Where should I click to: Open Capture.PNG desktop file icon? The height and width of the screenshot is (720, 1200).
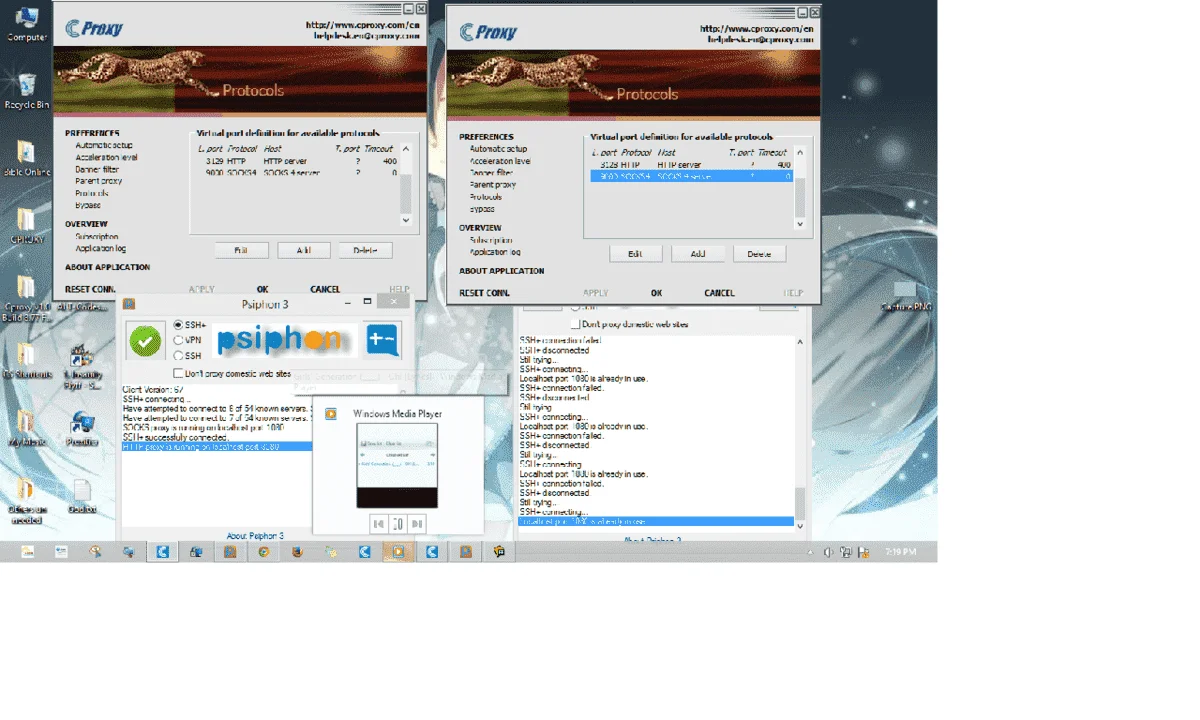[x=906, y=295]
